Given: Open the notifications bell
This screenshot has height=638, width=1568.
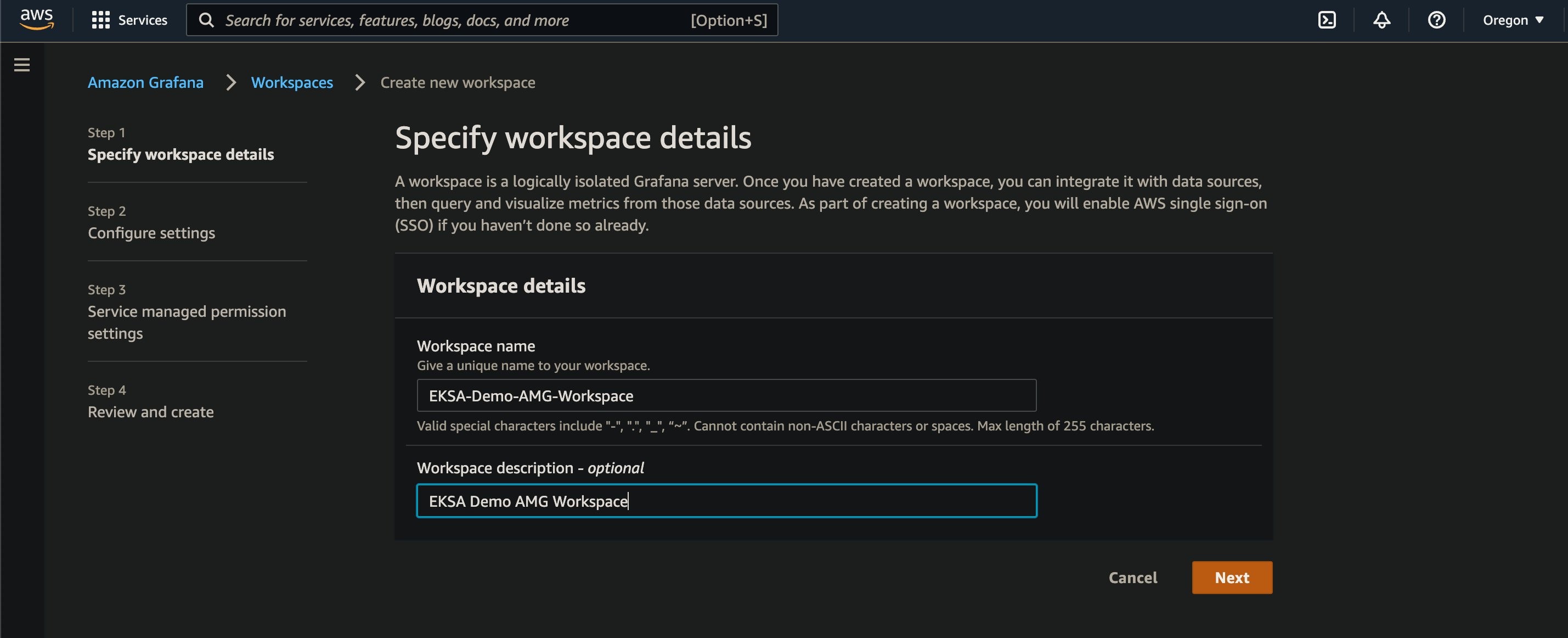Looking at the screenshot, I should 1381,20.
